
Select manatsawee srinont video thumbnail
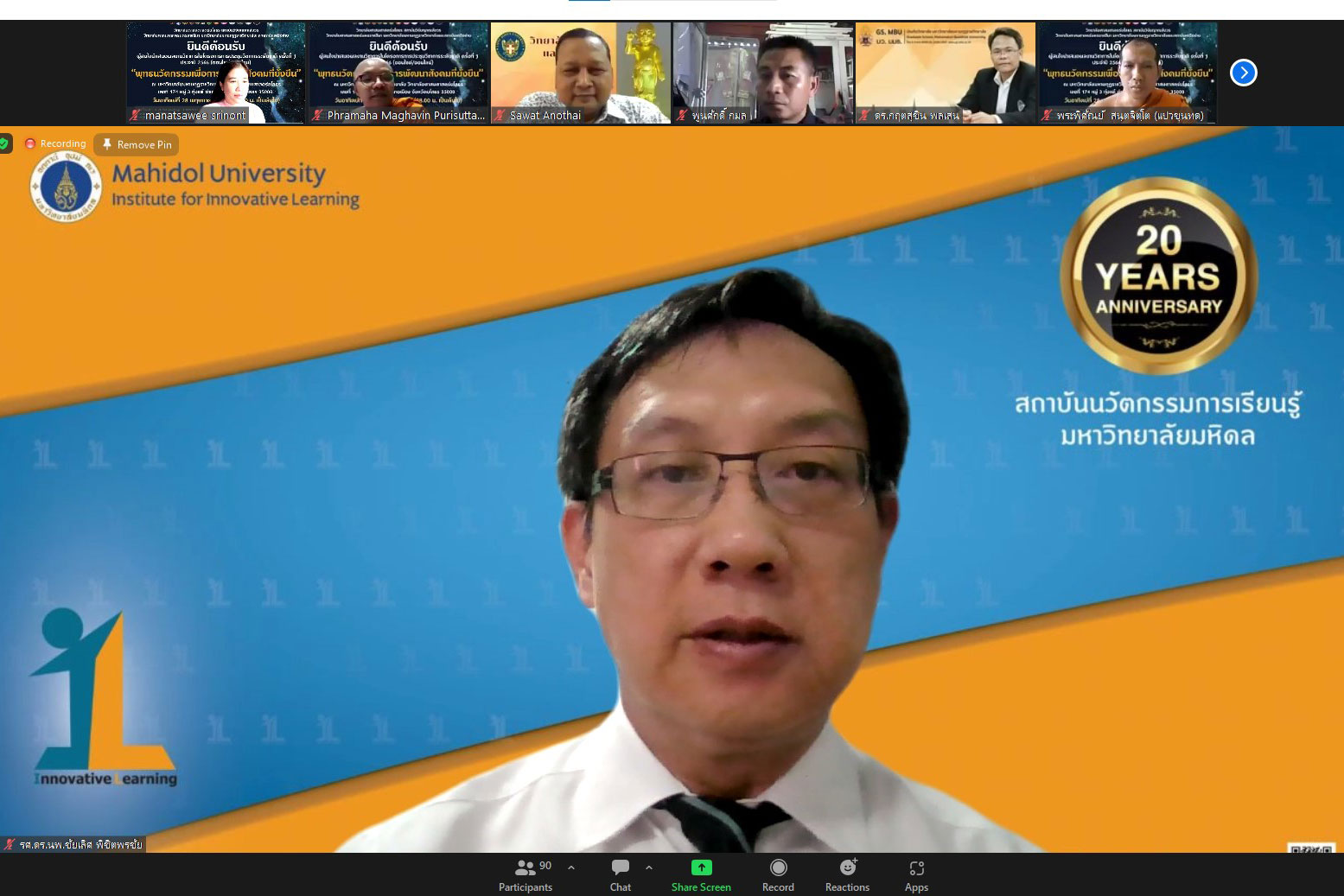point(216,73)
